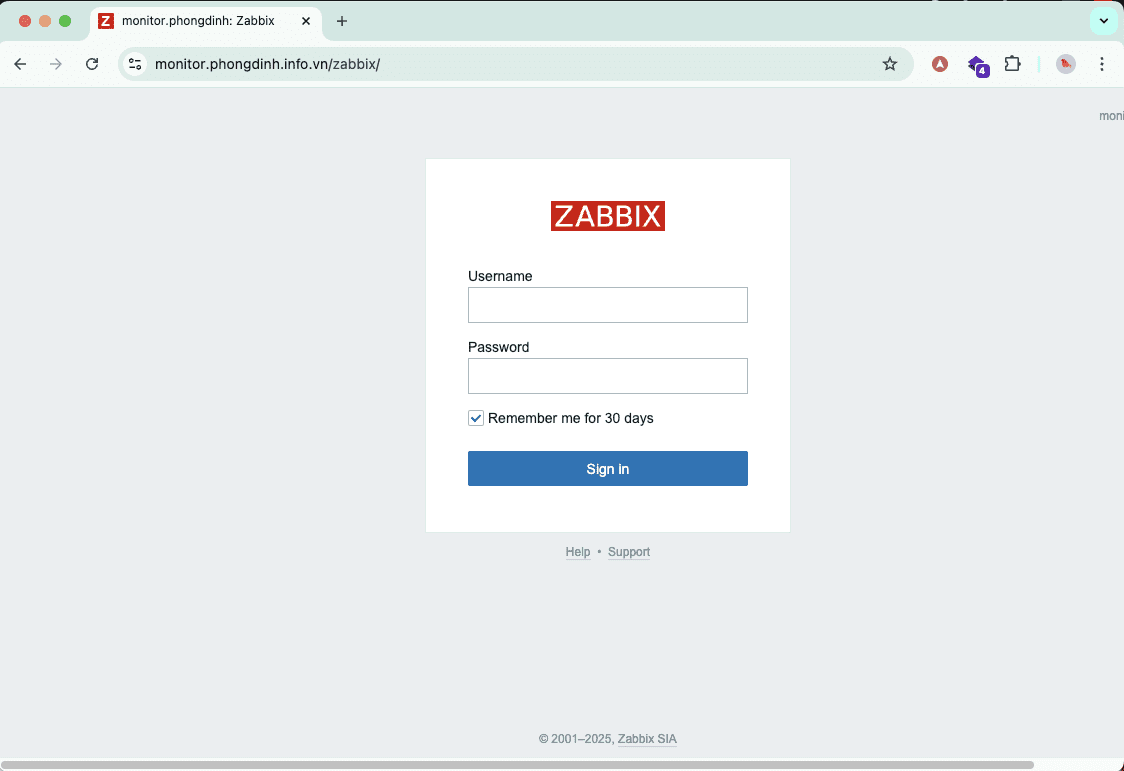Open the Extensions puzzle icon
This screenshot has width=1124, height=771.
pyautogui.click(x=1012, y=64)
